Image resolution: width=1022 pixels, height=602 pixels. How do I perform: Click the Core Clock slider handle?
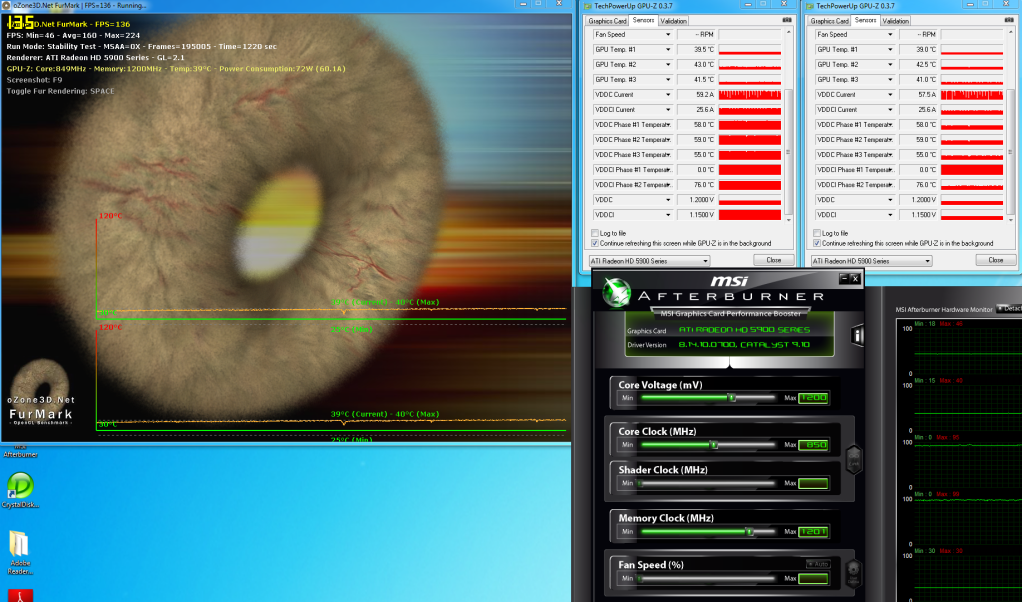coord(714,445)
